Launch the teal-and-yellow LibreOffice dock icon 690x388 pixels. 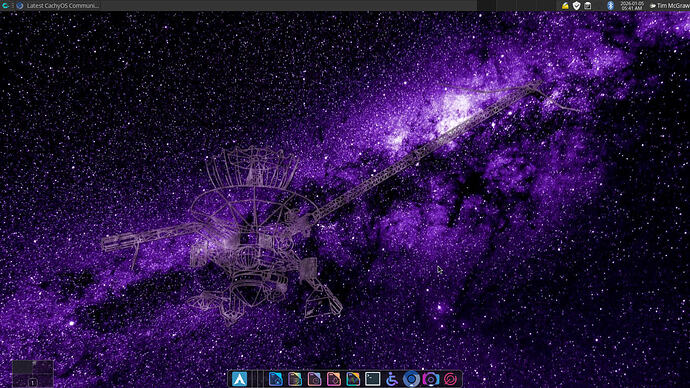[353, 379]
